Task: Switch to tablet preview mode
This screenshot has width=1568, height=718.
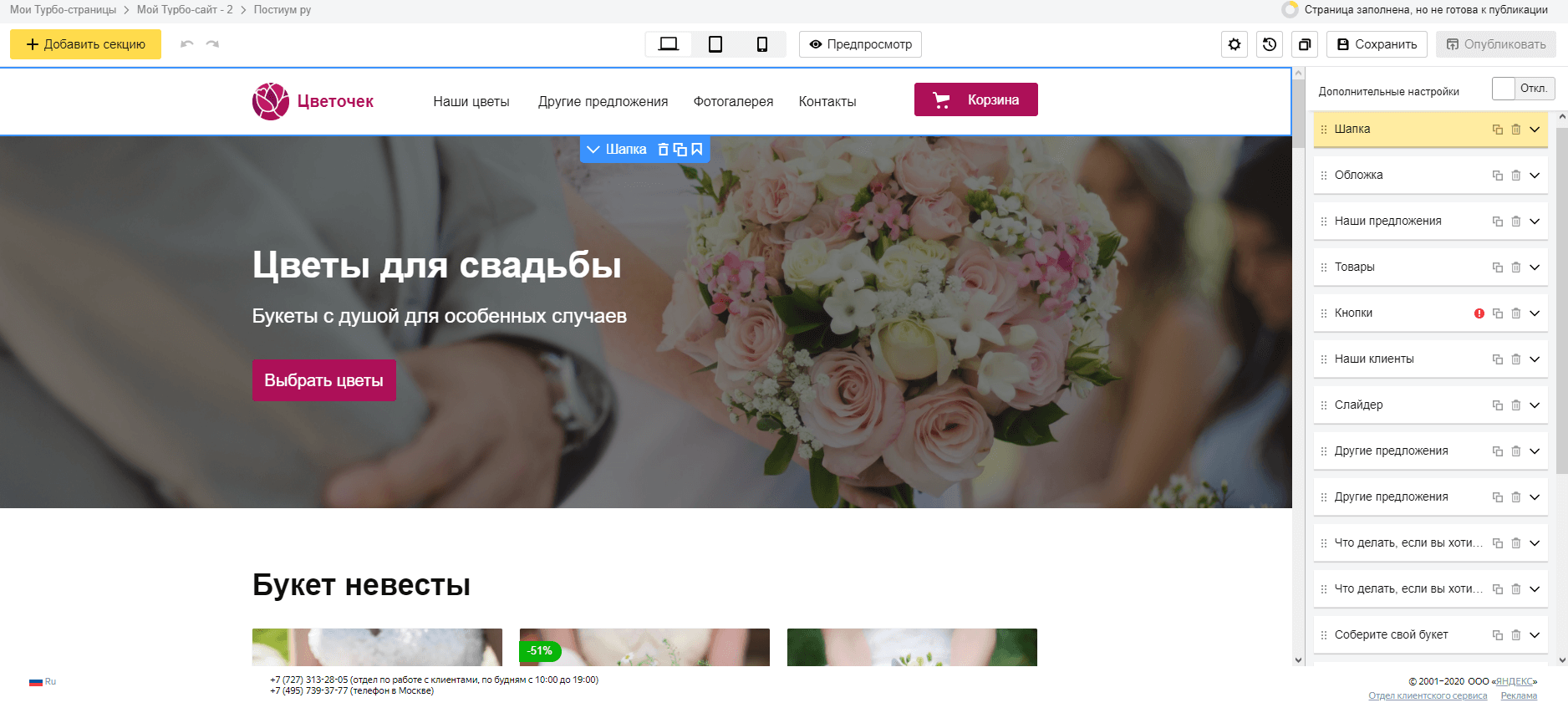Action: coord(715,44)
